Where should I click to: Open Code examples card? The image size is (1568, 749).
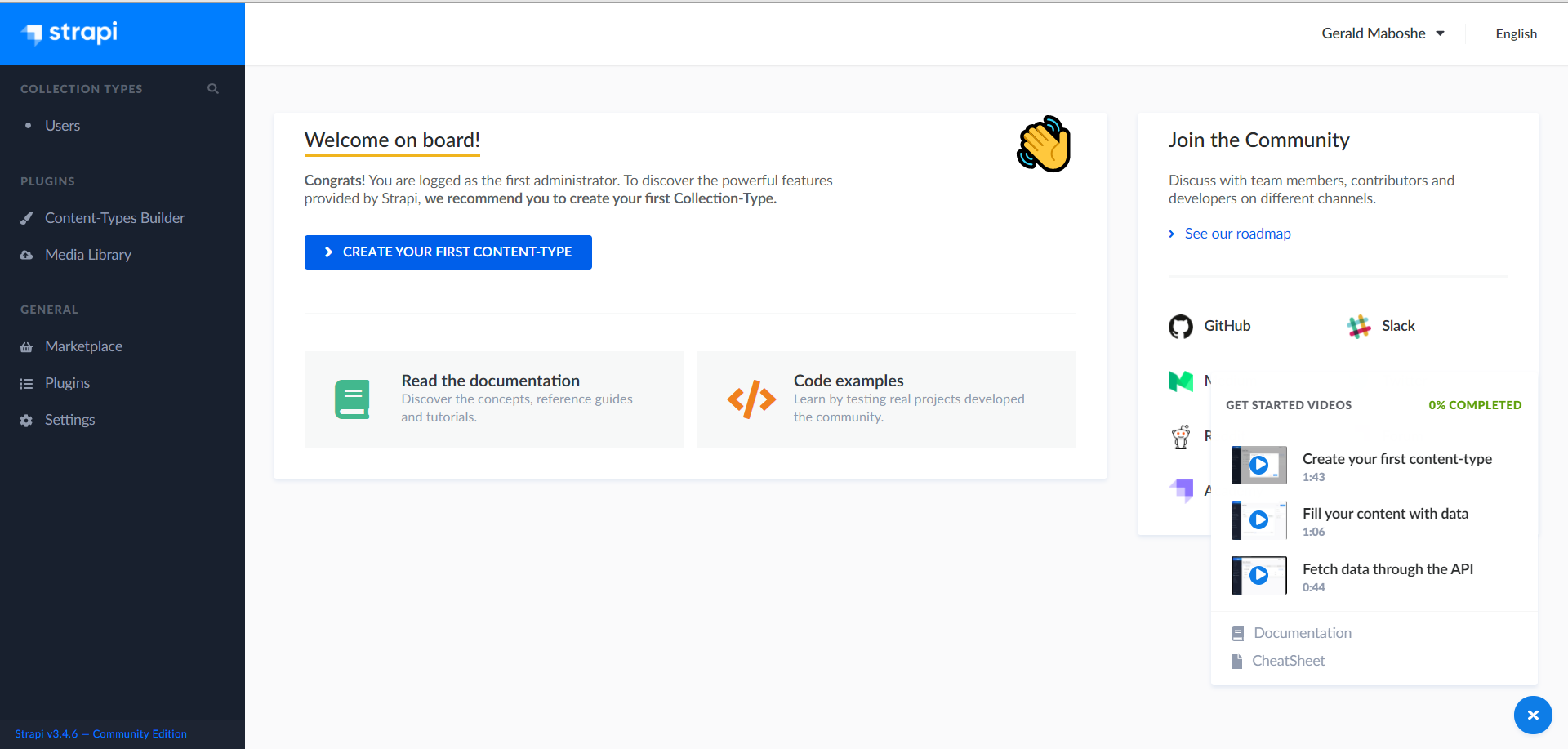886,399
